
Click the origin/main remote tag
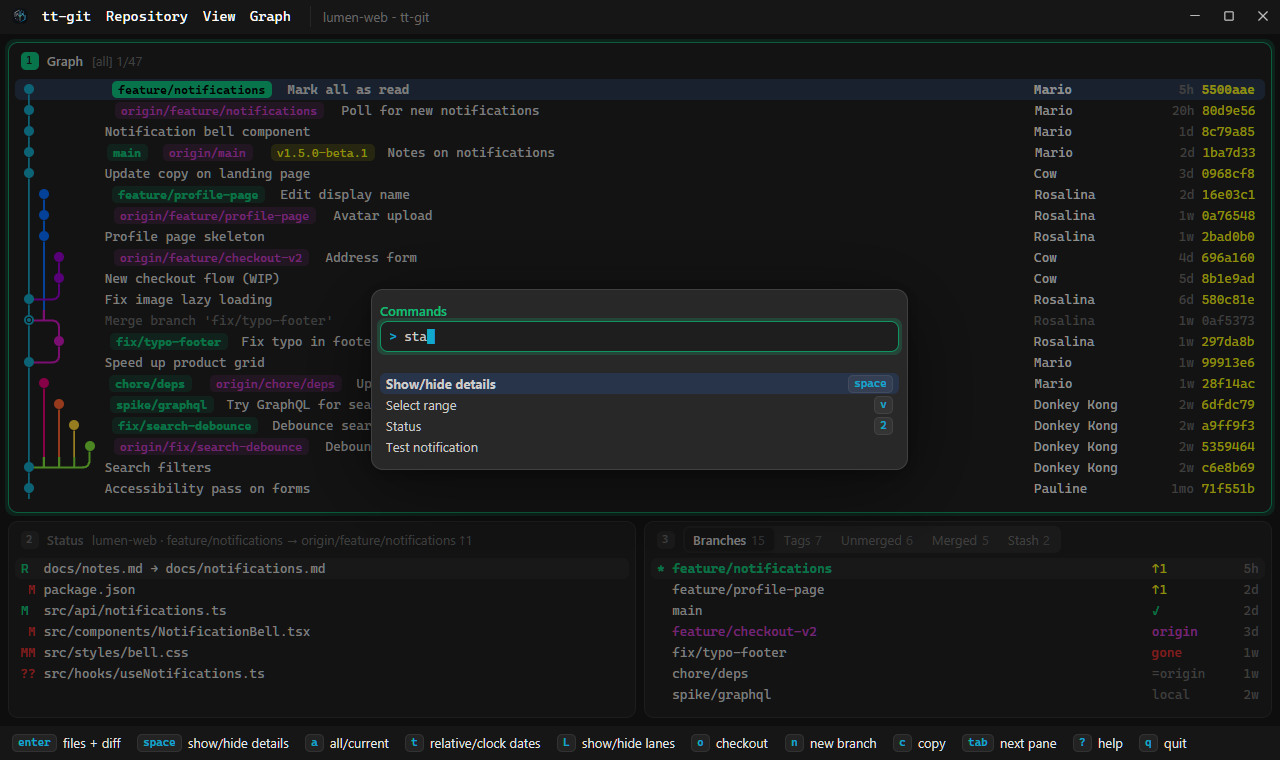[x=207, y=153]
